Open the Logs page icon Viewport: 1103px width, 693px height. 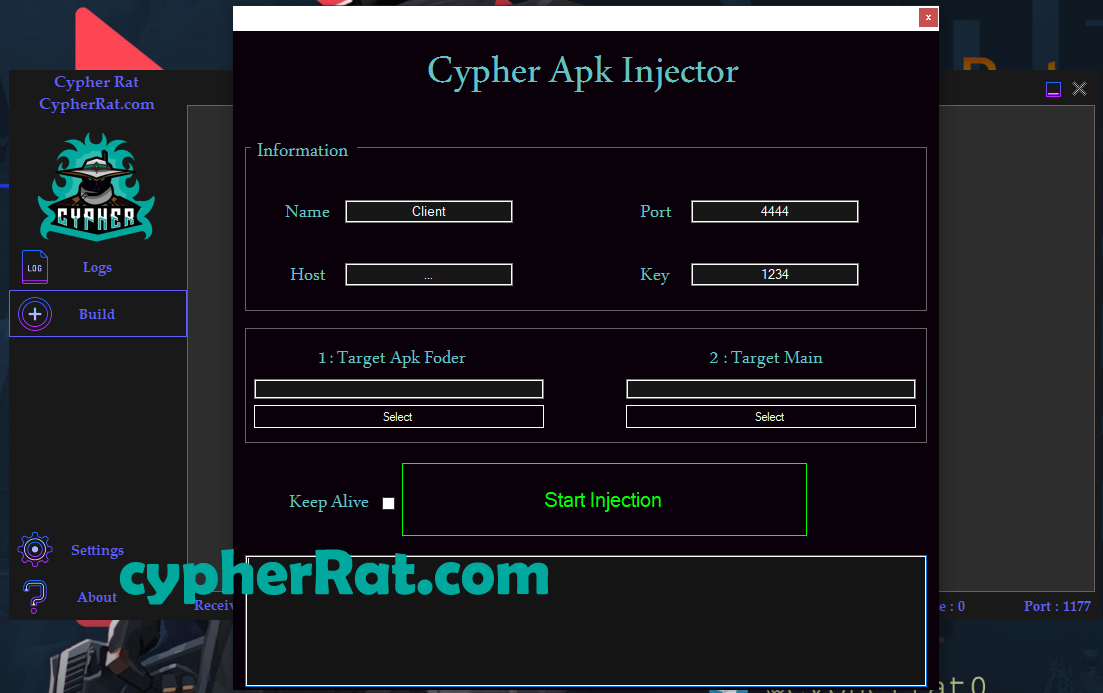coord(35,267)
